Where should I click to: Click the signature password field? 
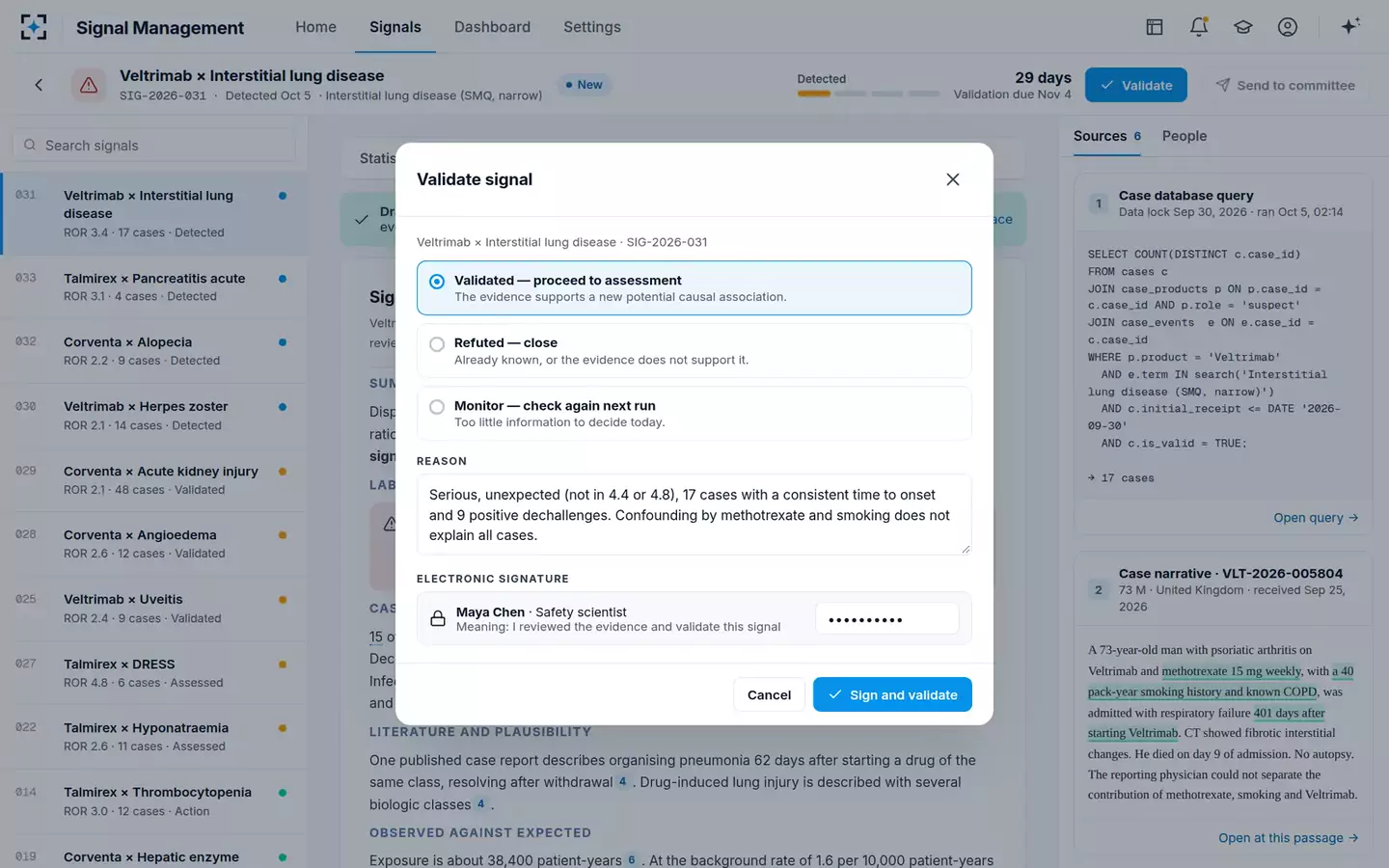(x=886, y=618)
